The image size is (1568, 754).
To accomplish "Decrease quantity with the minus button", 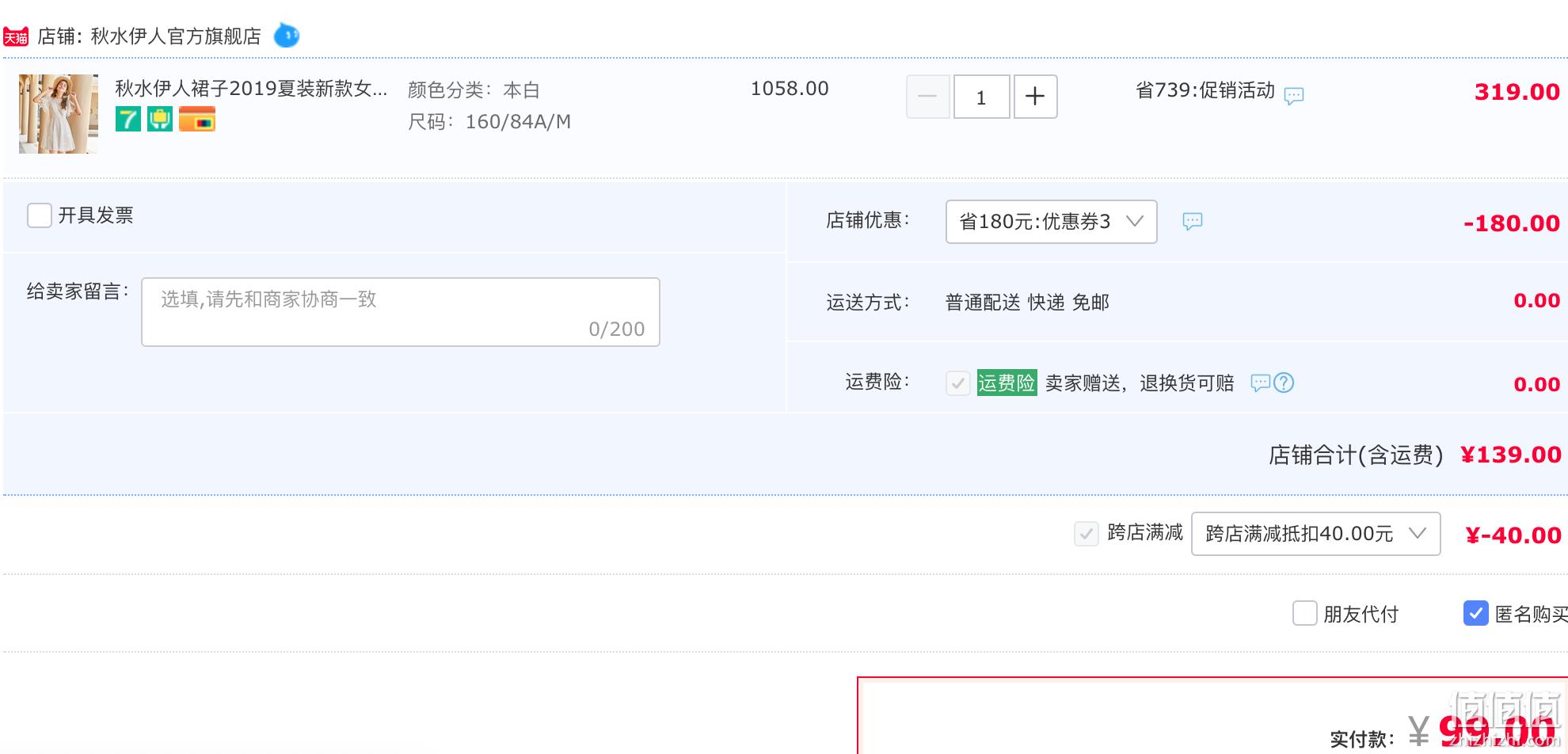I will coord(927,97).
